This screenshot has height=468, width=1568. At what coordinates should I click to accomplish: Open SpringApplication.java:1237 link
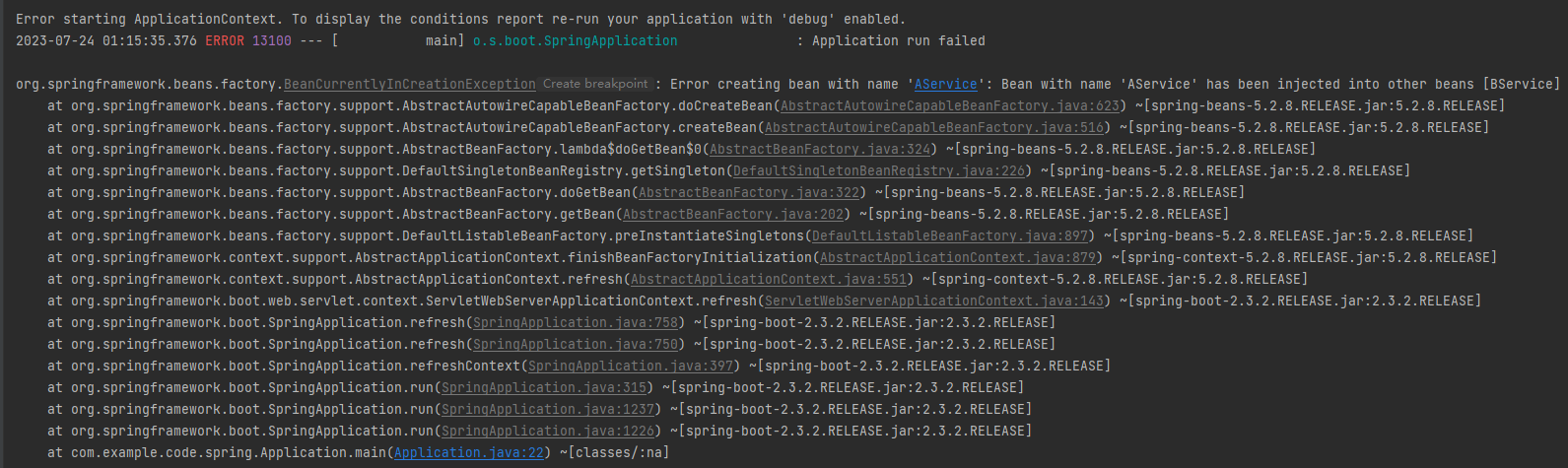pyautogui.click(x=548, y=410)
